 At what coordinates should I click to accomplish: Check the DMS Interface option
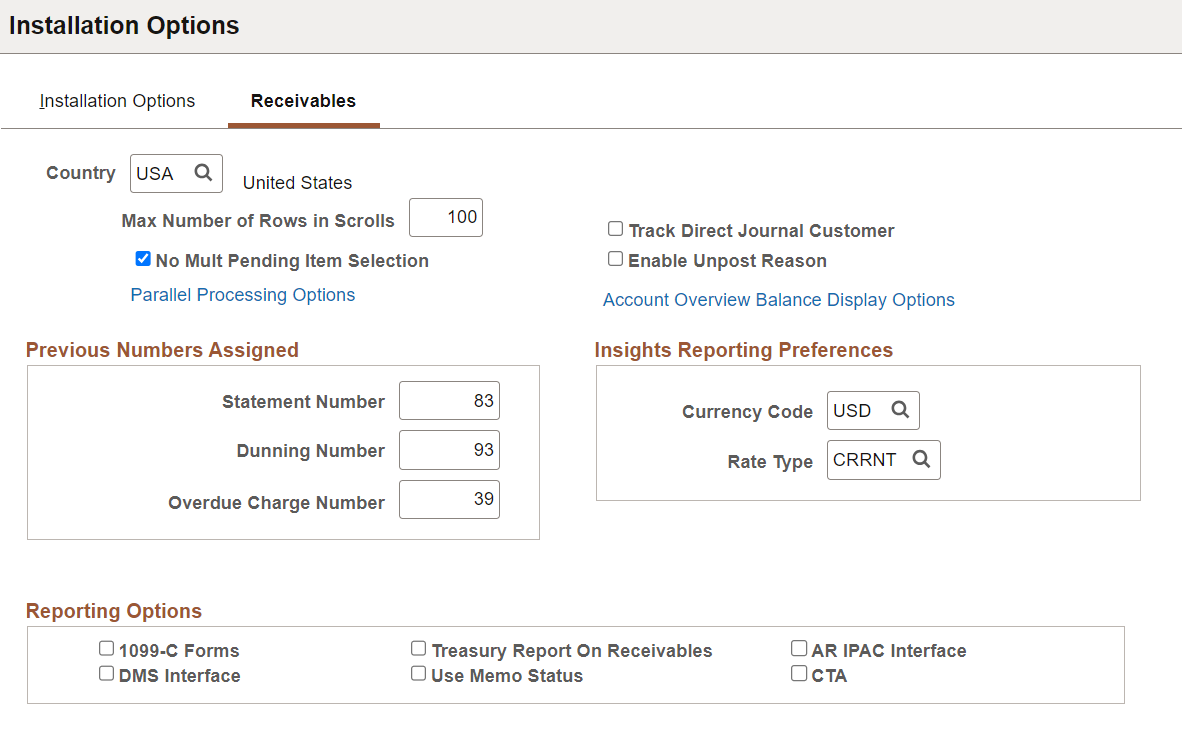coord(106,673)
